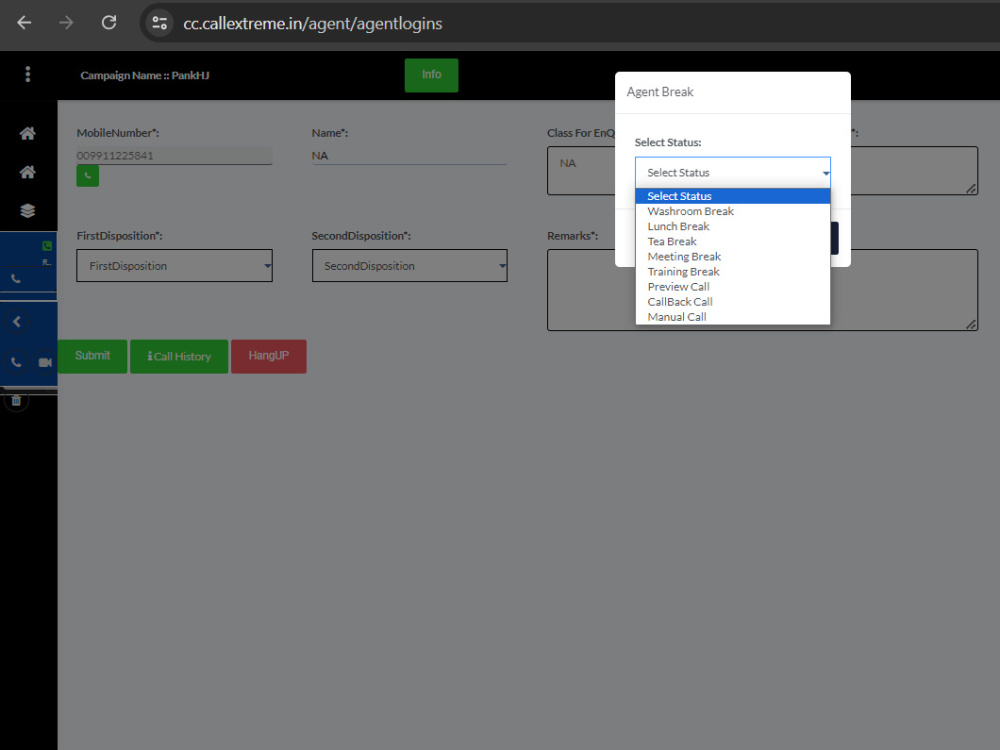Click the second home icon in sidebar
This screenshot has height=750, width=1000.
(27, 172)
